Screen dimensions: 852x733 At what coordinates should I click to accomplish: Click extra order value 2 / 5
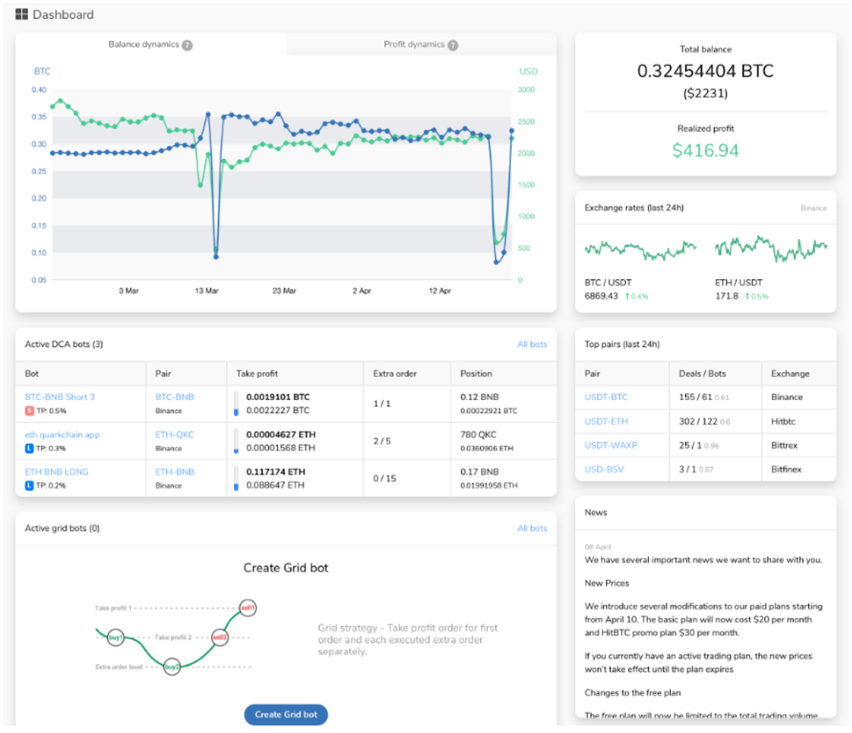[x=382, y=441]
